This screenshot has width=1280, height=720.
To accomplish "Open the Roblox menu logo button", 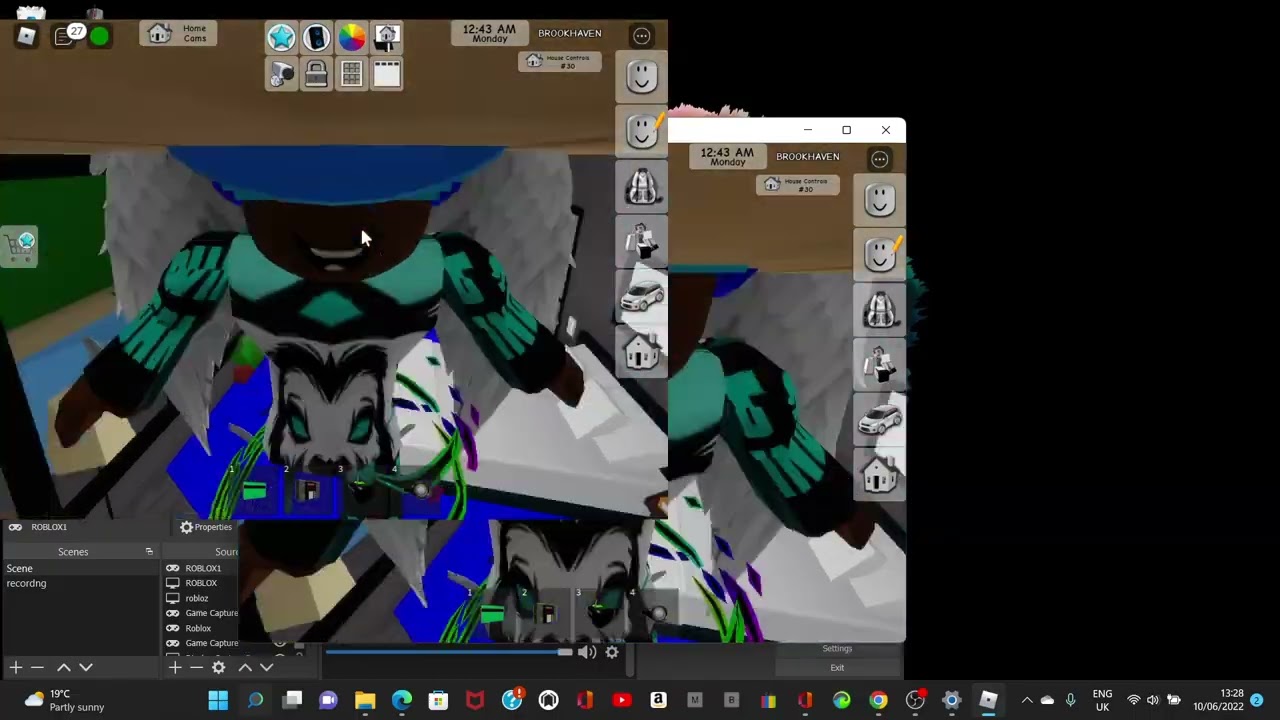I will 27,37.
